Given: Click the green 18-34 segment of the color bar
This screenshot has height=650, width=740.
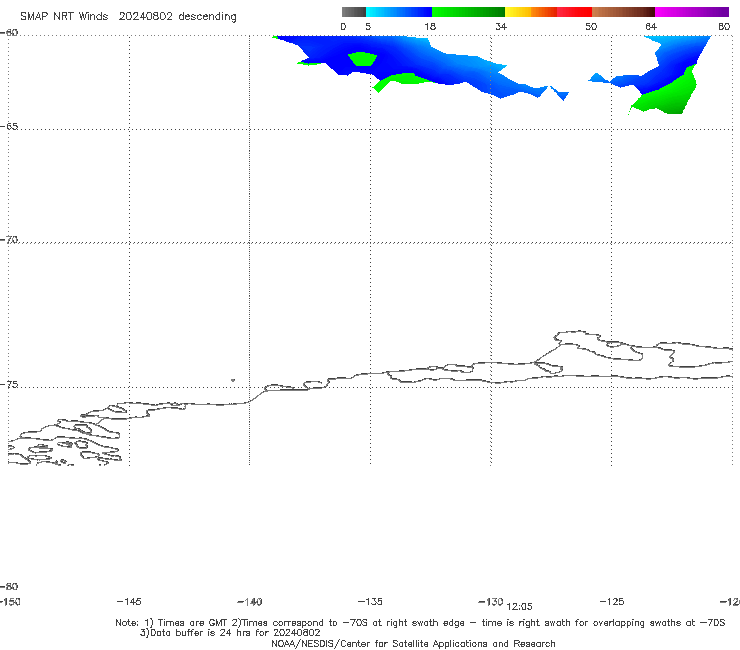Looking at the screenshot, I should pyautogui.click(x=469, y=12).
